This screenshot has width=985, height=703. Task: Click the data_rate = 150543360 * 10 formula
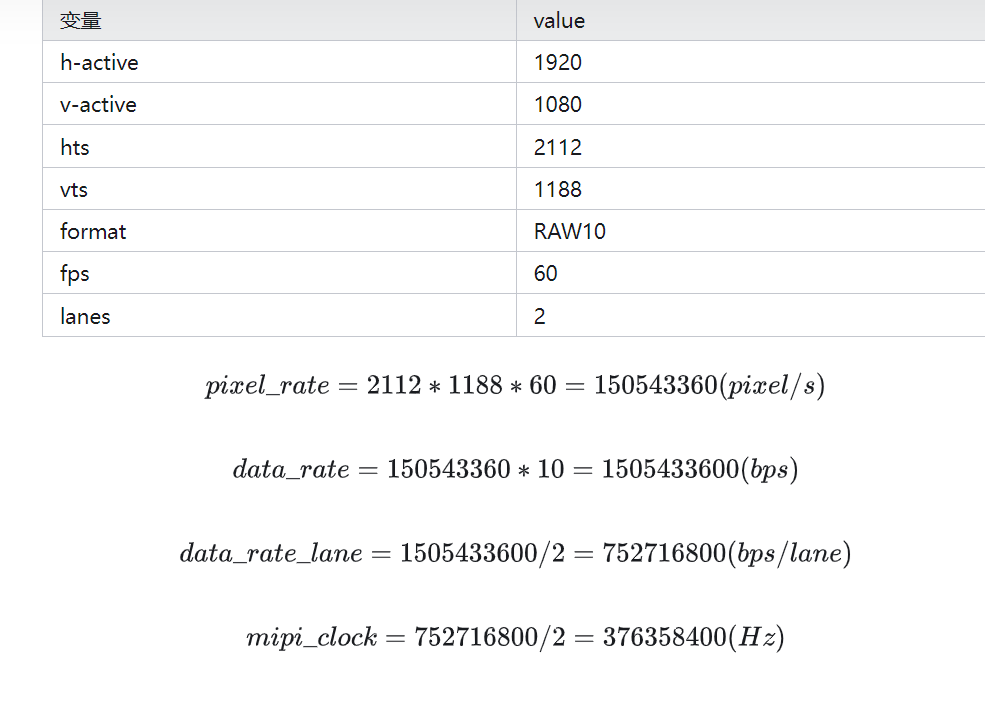(x=515, y=469)
